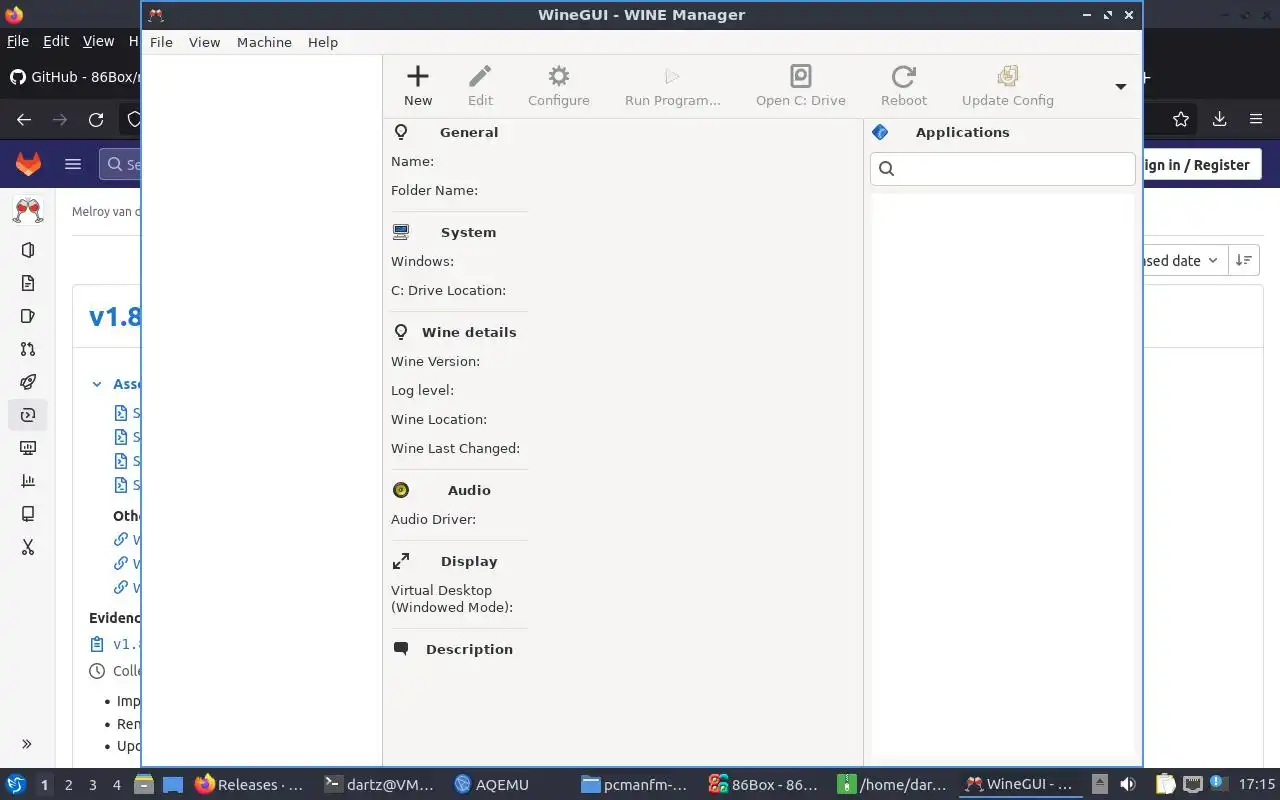Click the 'C: Drive Location:' label
This screenshot has width=1280, height=800.
pos(448,290)
